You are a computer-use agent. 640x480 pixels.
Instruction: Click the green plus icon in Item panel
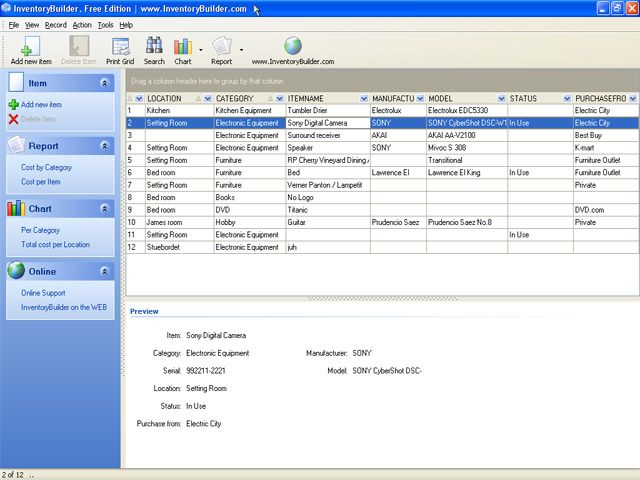coord(13,104)
